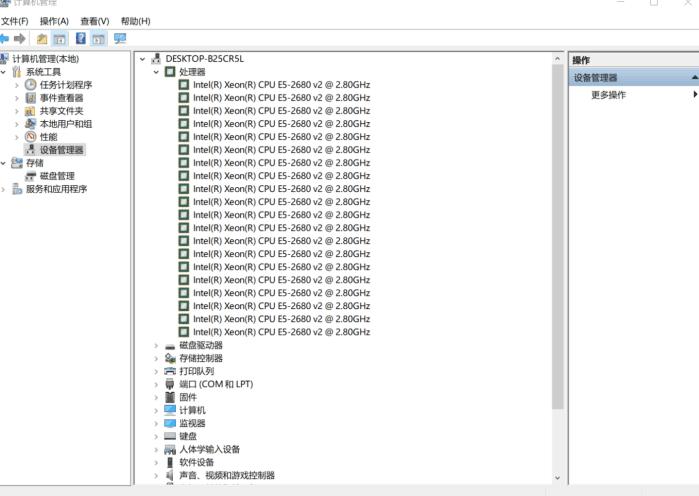699x496 pixels.
Task: Click the 人体学输入设备 icon
Action: click(x=170, y=449)
